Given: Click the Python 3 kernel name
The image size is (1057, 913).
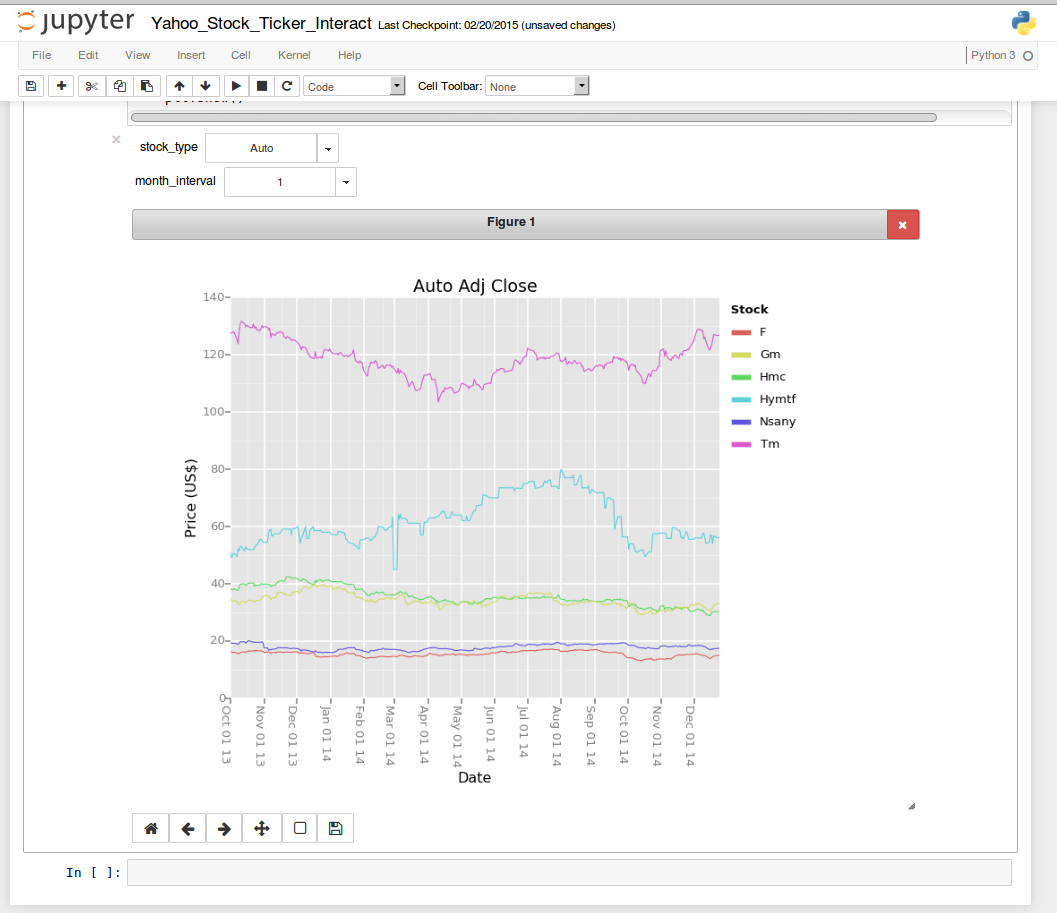Looking at the screenshot, I should [993, 55].
